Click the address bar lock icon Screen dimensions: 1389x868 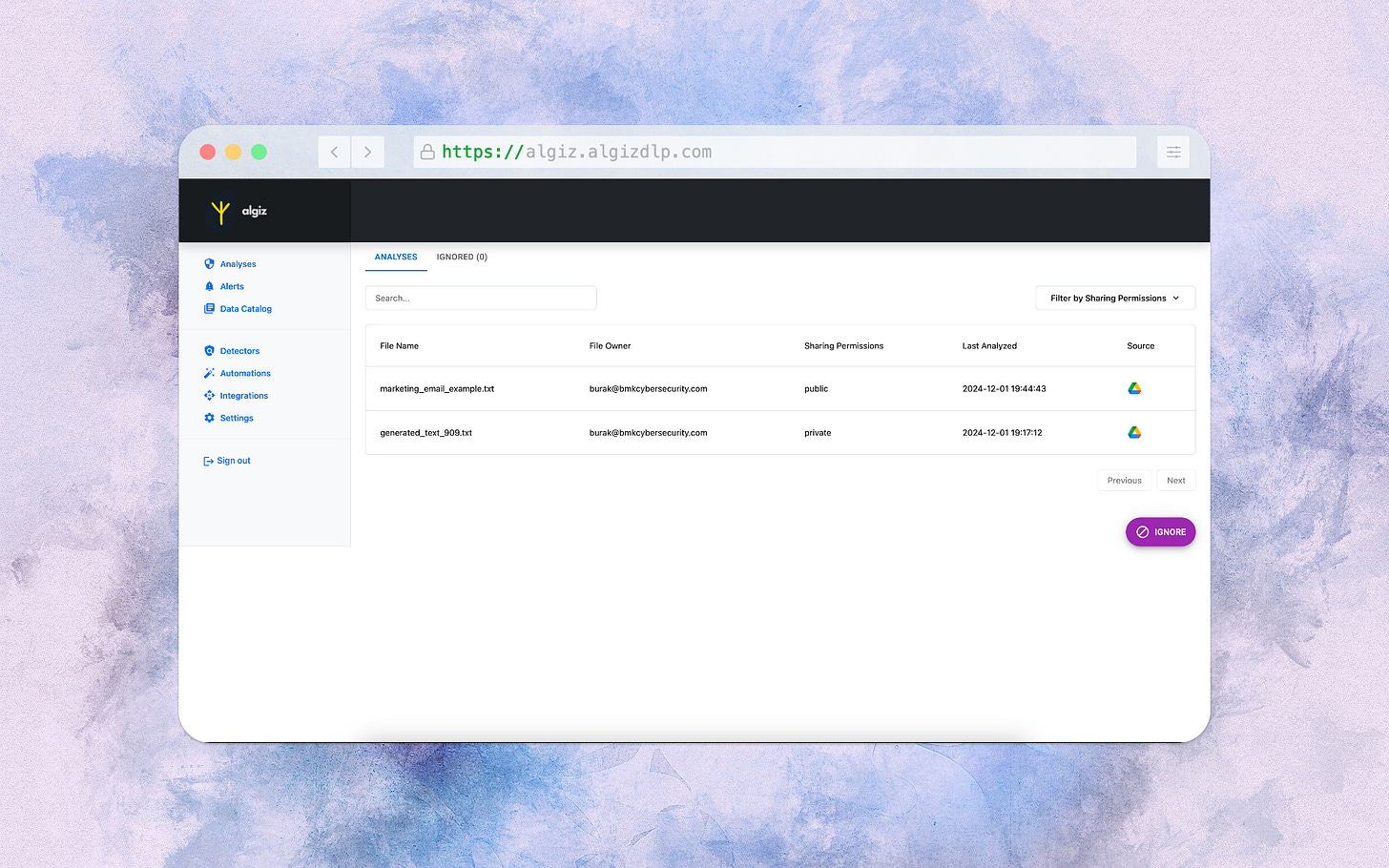click(427, 152)
